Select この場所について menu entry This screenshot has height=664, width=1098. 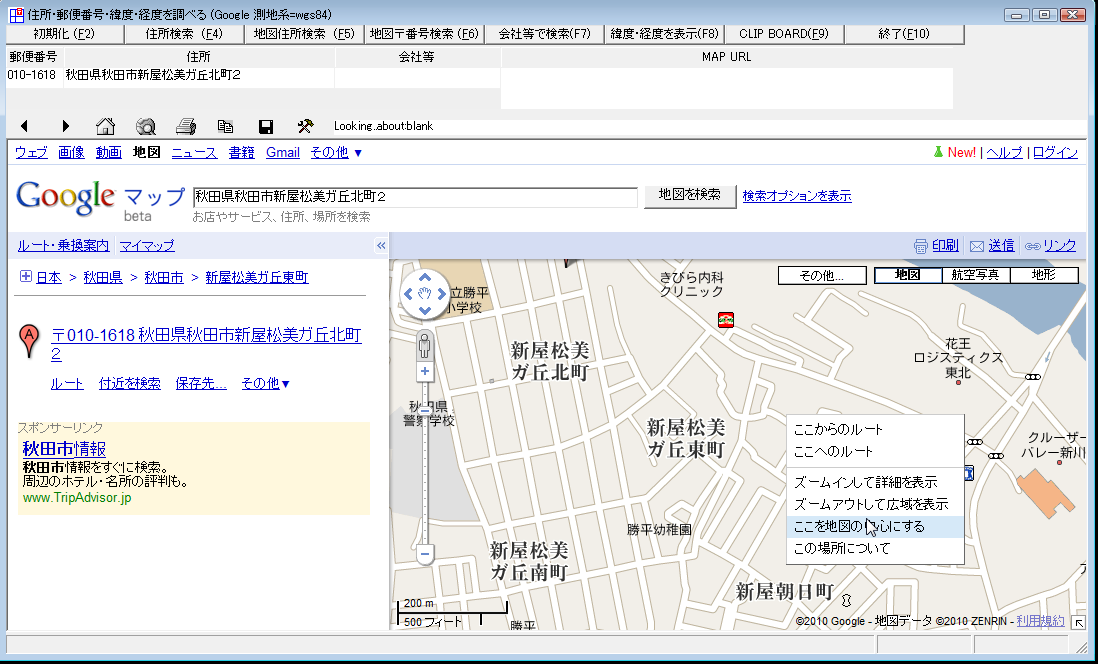tap(875, 548)
